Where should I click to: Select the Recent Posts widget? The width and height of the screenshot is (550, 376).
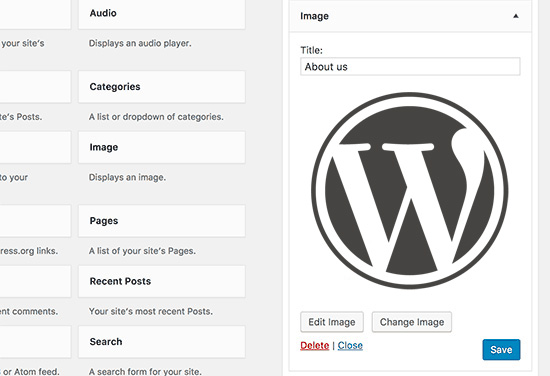162,281
